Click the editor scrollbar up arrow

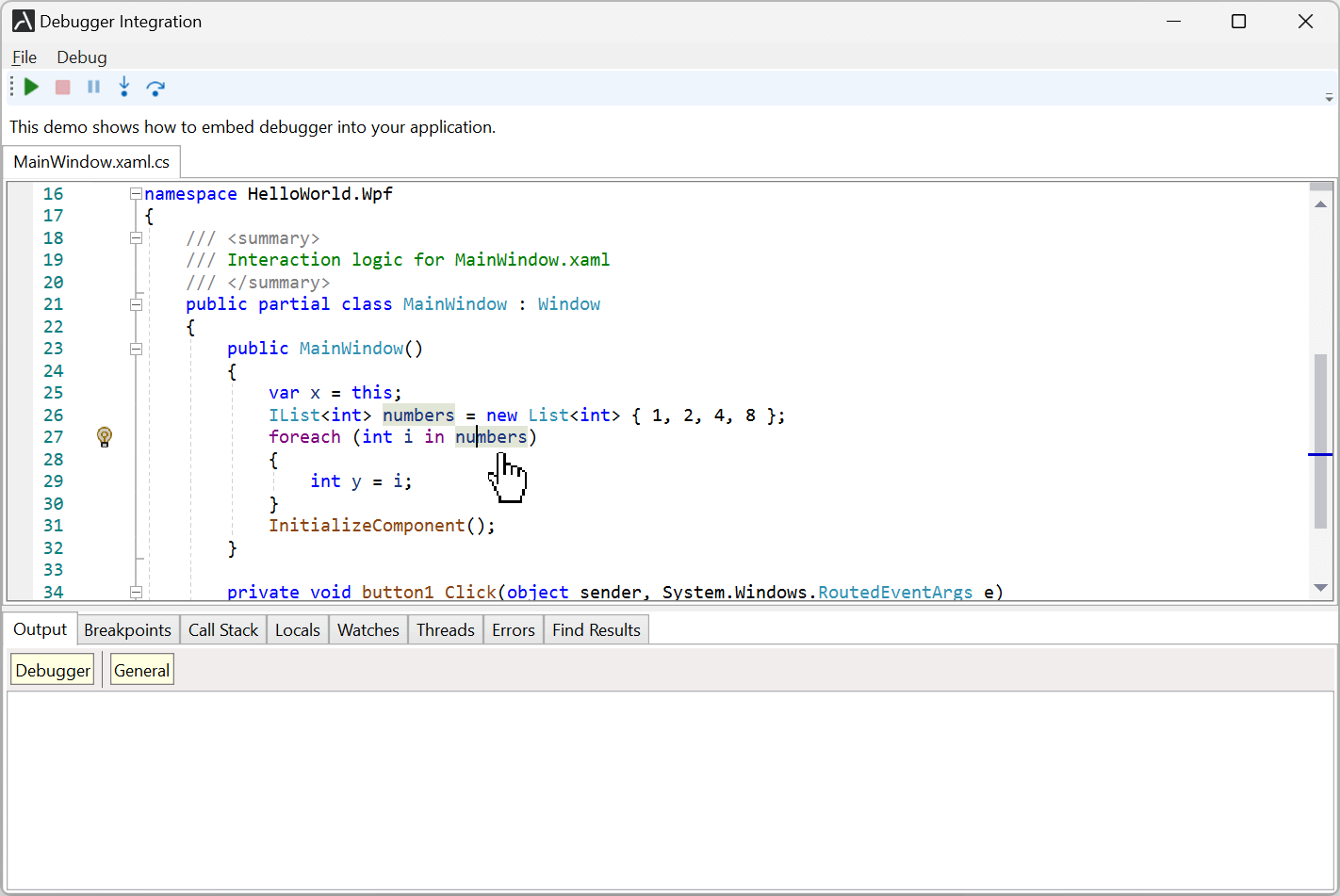pyautogui.click(x=1321, y=204)
